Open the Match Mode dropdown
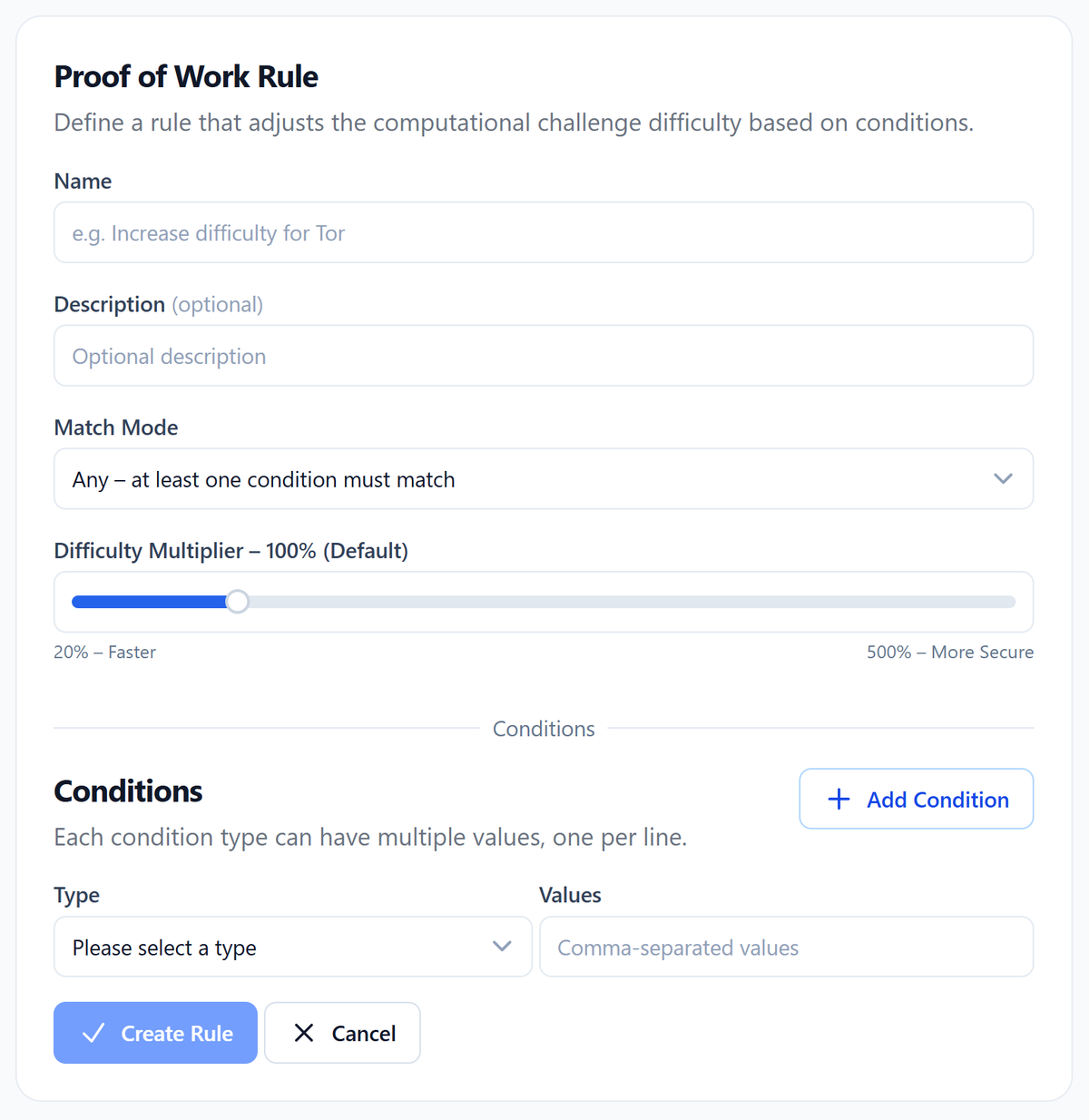Viewport: 1089px width, 1120px height. (x=544, y=478)
